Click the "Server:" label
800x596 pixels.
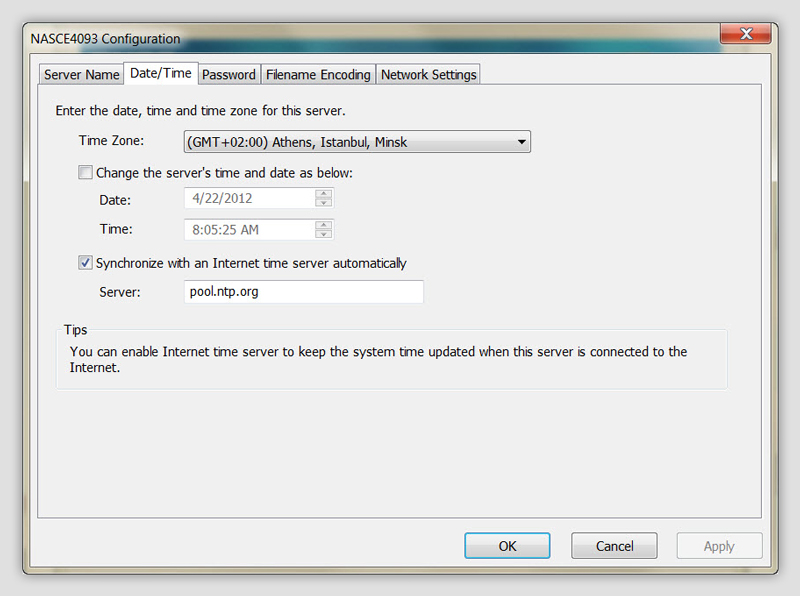(x=120, y=292)
